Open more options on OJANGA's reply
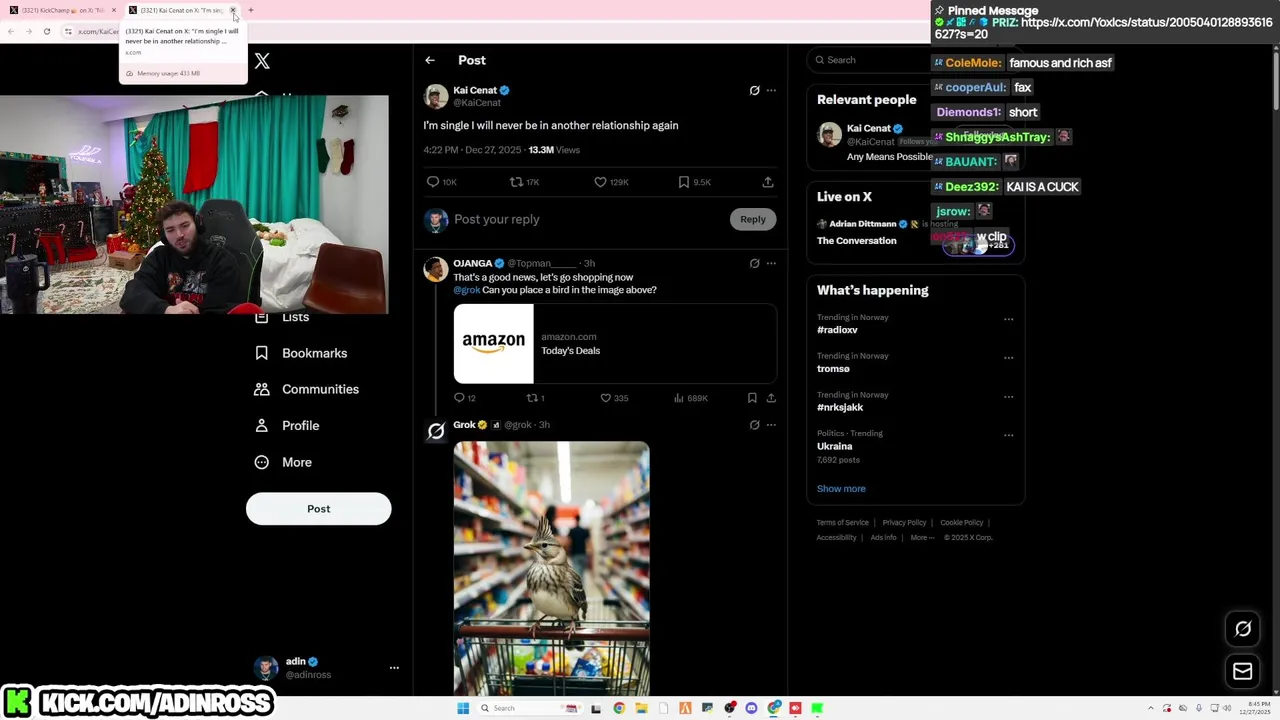This screenshot has height=720, width=1280. pyautogui.click(x=771, y=263)
